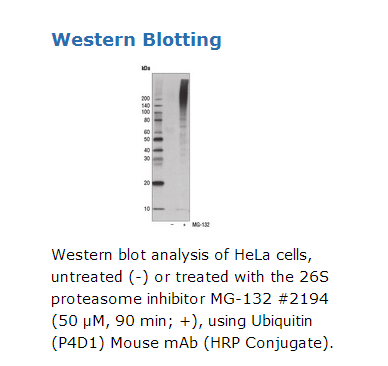Click the 10 kDa marker label

pyautogui.click(x=147, y=209)
